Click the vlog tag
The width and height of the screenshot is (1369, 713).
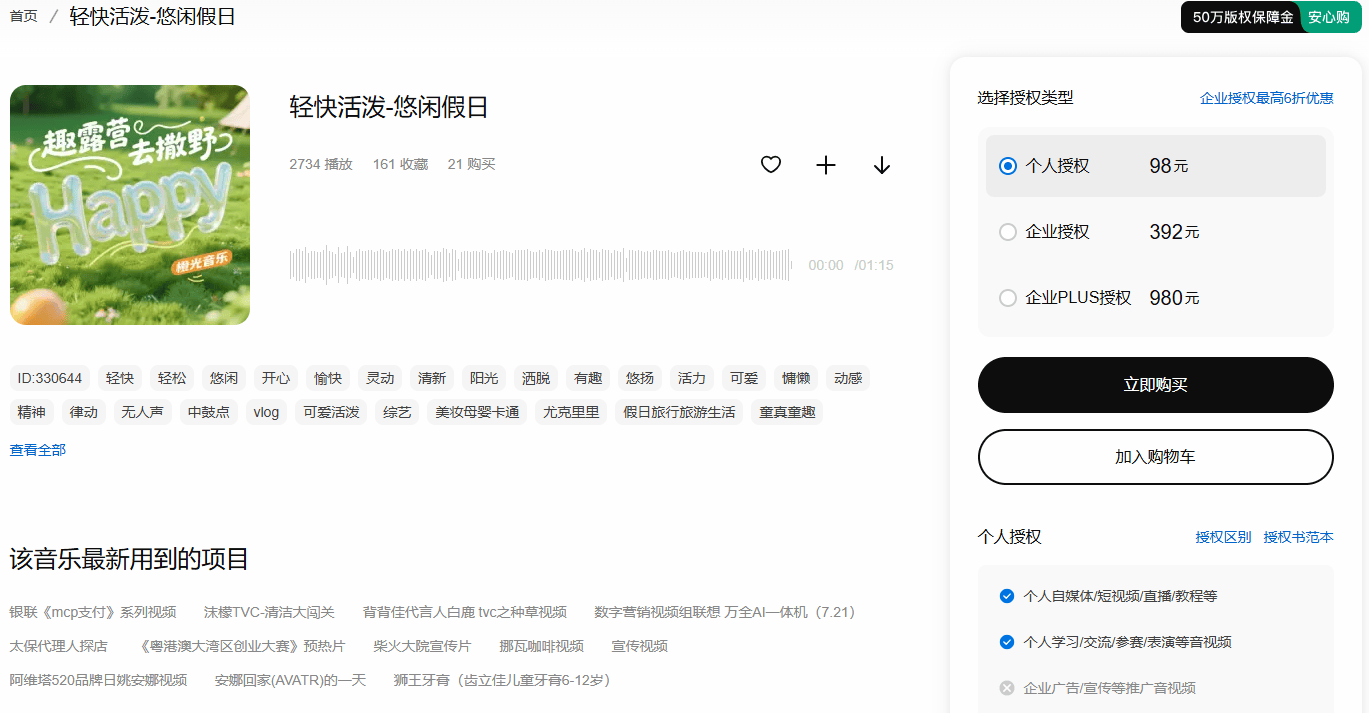click(266, 412)
